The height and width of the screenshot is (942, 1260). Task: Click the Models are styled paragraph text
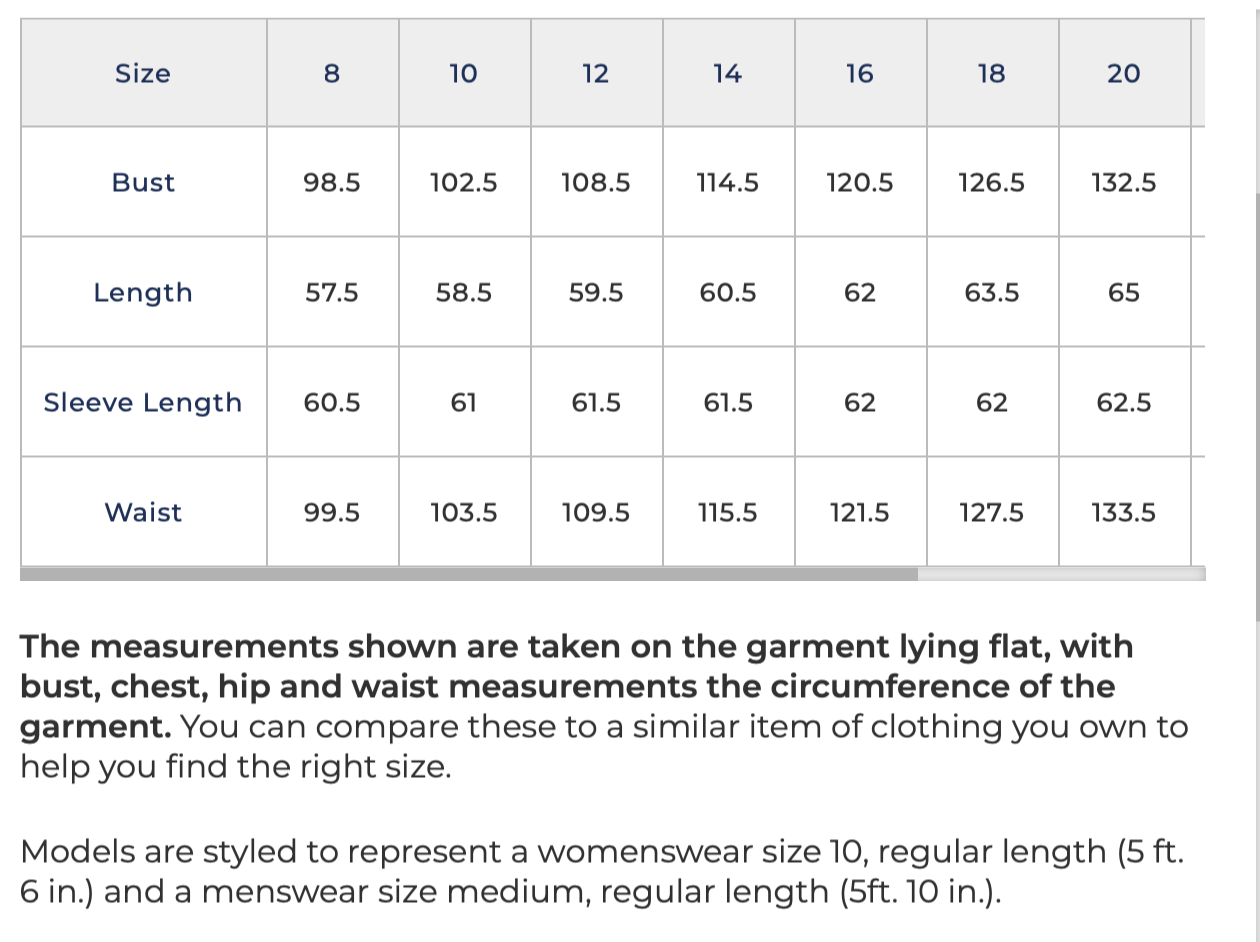point(602,871)
